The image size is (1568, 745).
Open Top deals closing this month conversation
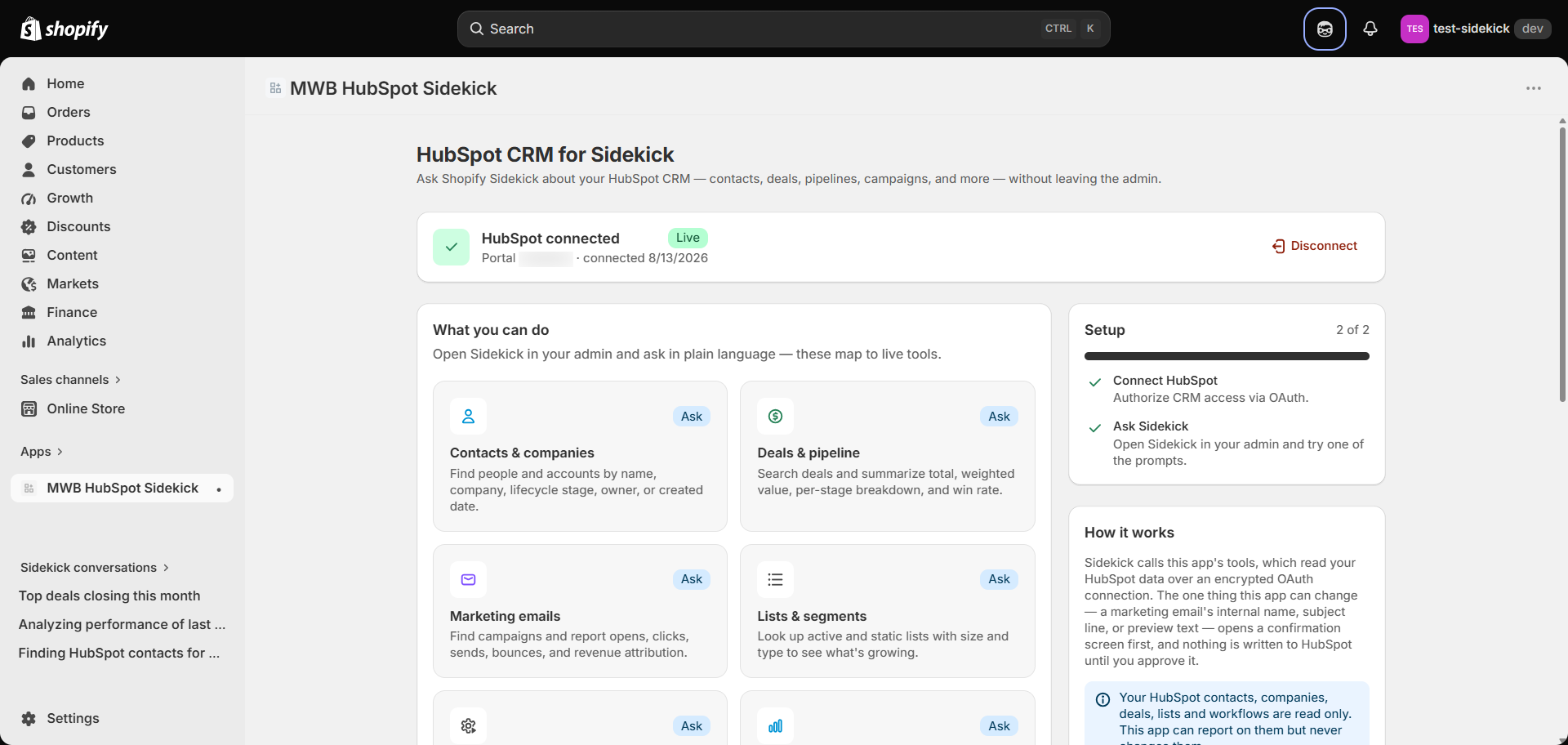click(x=109, y=596)
